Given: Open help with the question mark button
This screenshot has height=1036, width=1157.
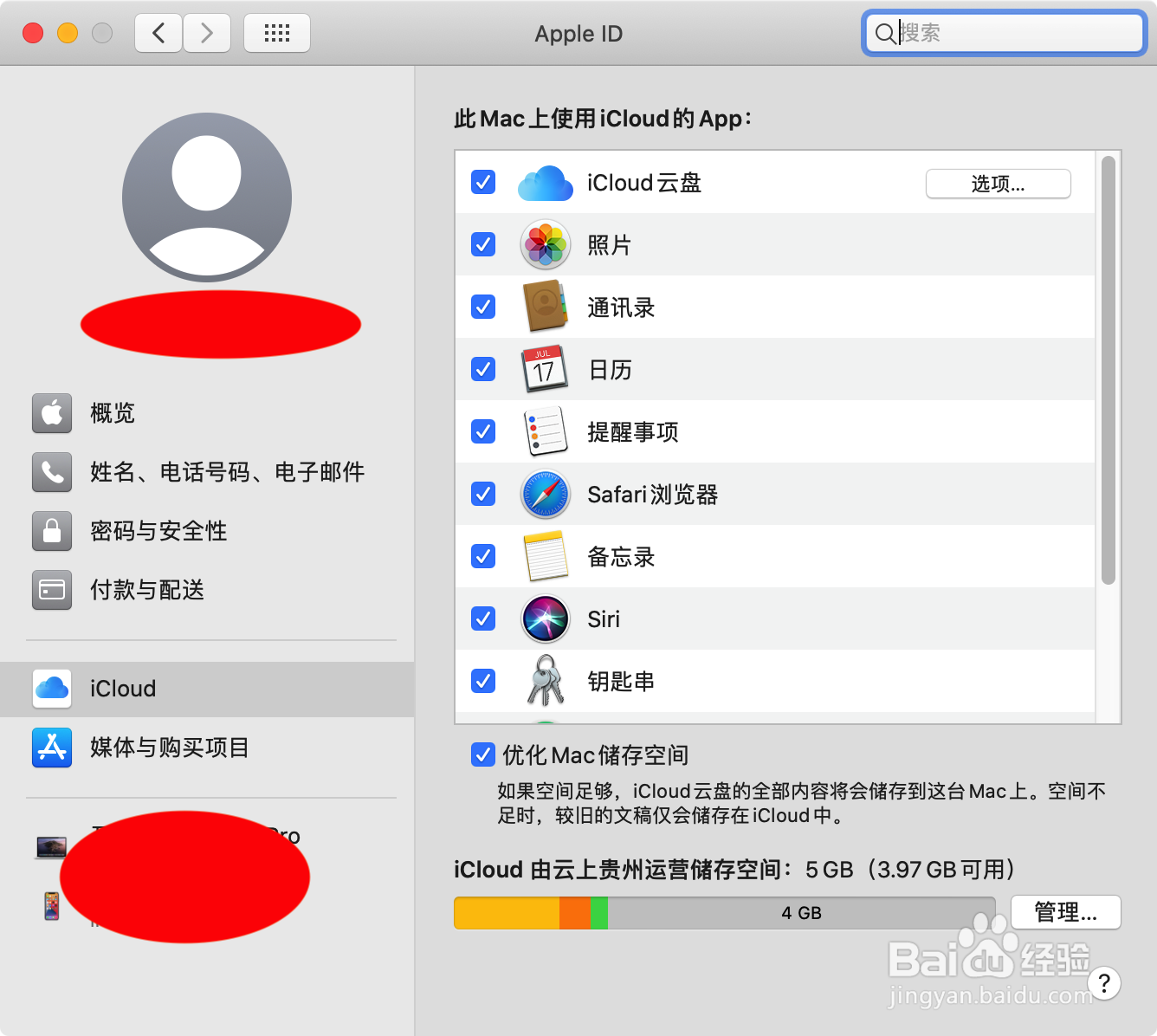Looking at the screenshot, I should coord(1104,983).
